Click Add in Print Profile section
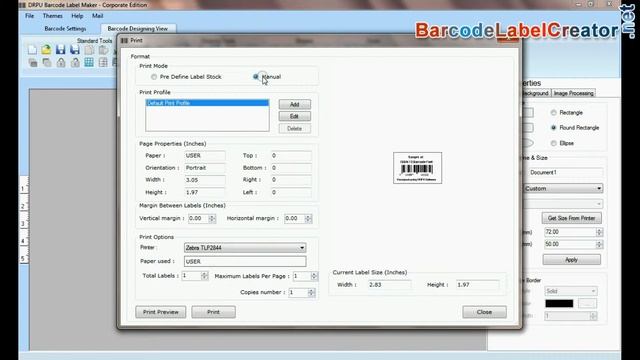 click(295, 104)
